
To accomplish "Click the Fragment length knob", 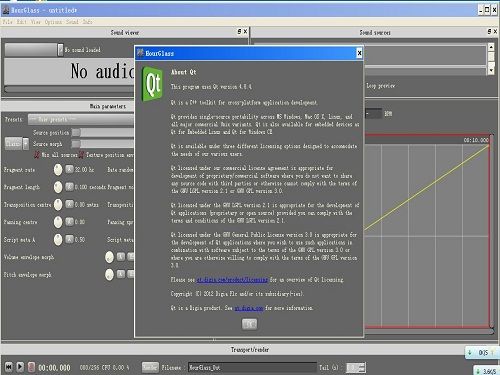I will click(x=58, y=187).
